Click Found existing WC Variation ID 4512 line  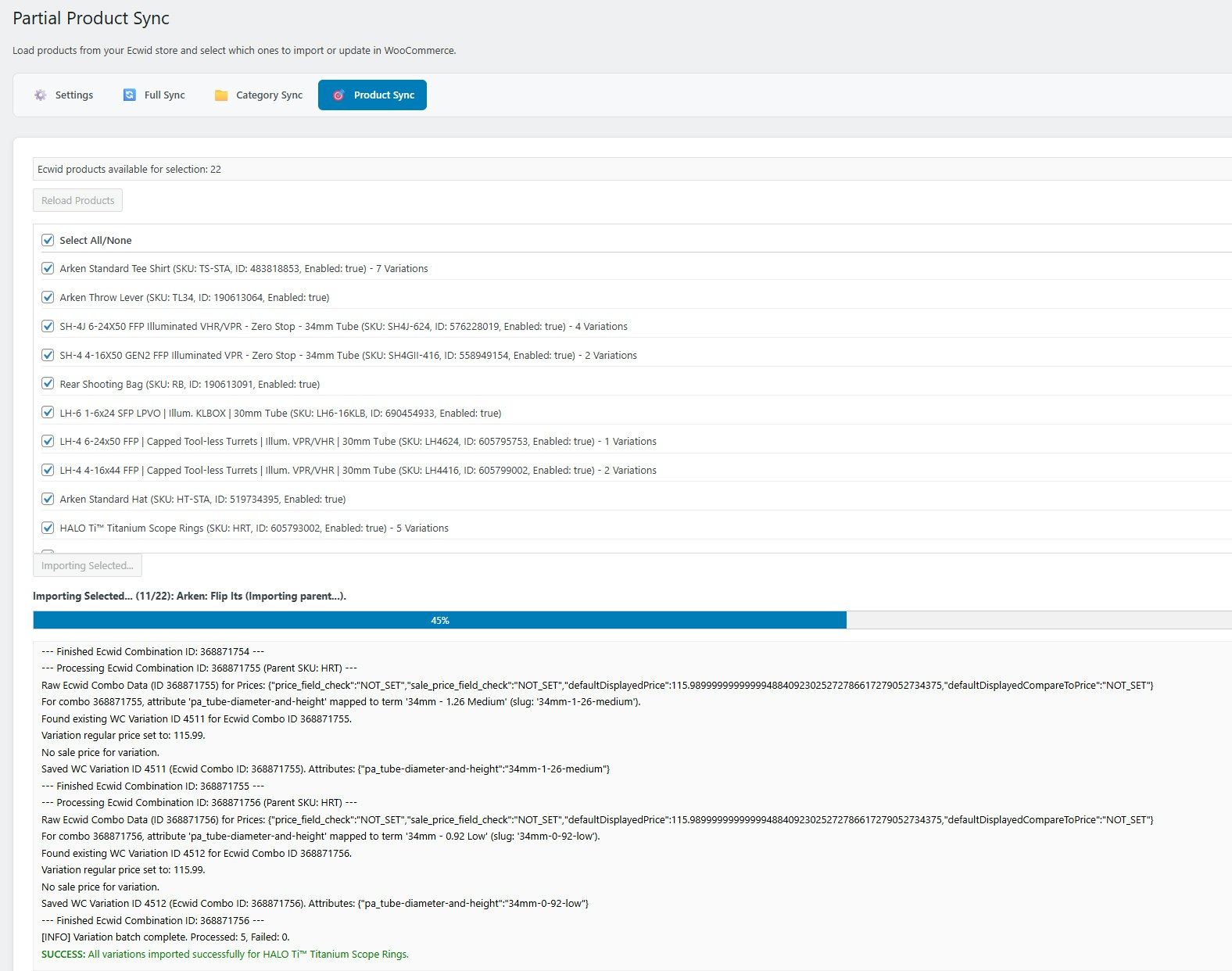[196, 853]
